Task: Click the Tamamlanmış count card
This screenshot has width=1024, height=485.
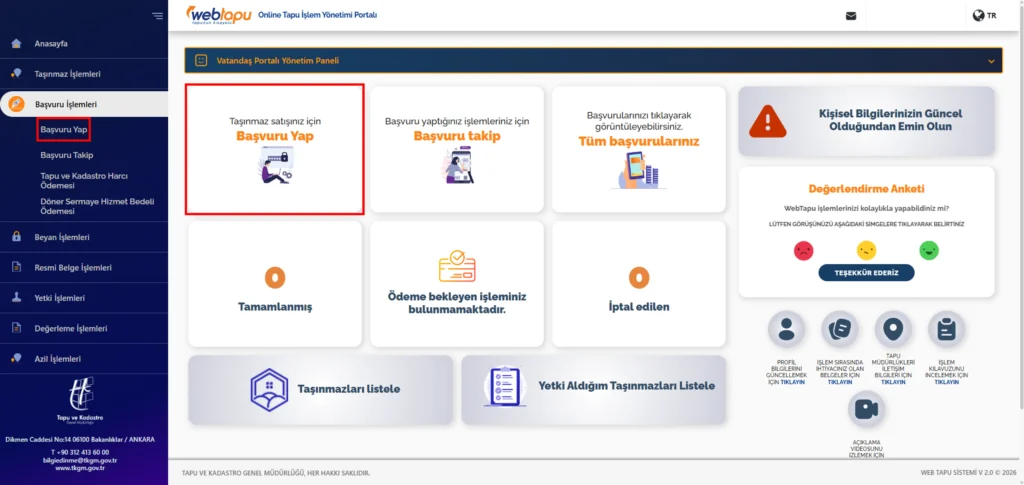Action: click(x=275, y=284)
